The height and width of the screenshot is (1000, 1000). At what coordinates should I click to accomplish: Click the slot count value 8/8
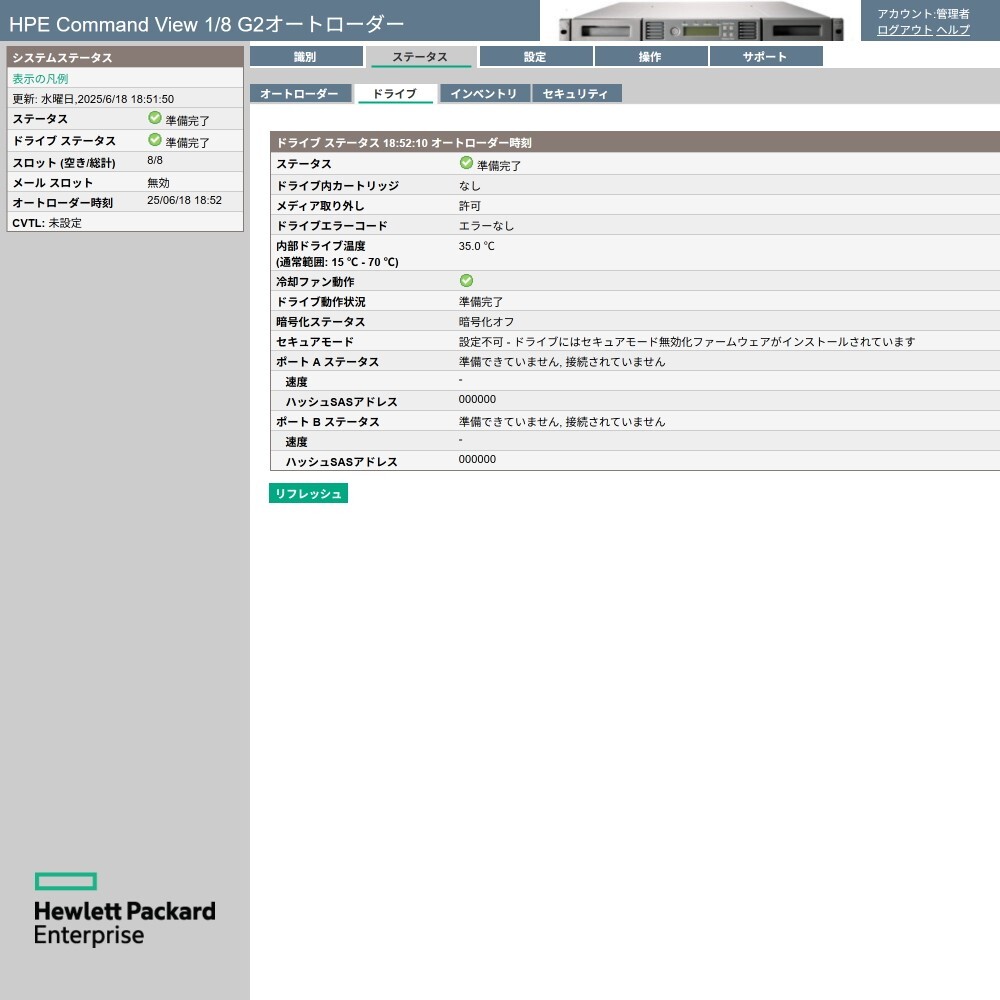(155, 160)
